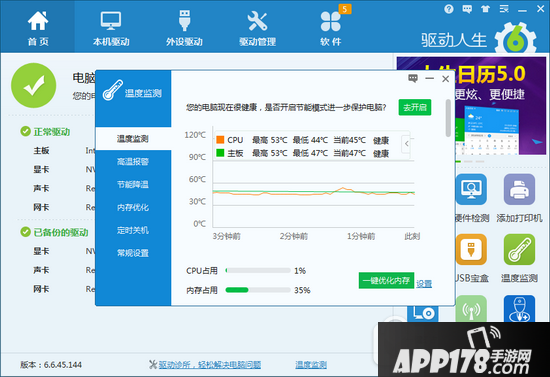550x377 pixels.
Task: Open the 软件 tab
Action: point(330,28)
